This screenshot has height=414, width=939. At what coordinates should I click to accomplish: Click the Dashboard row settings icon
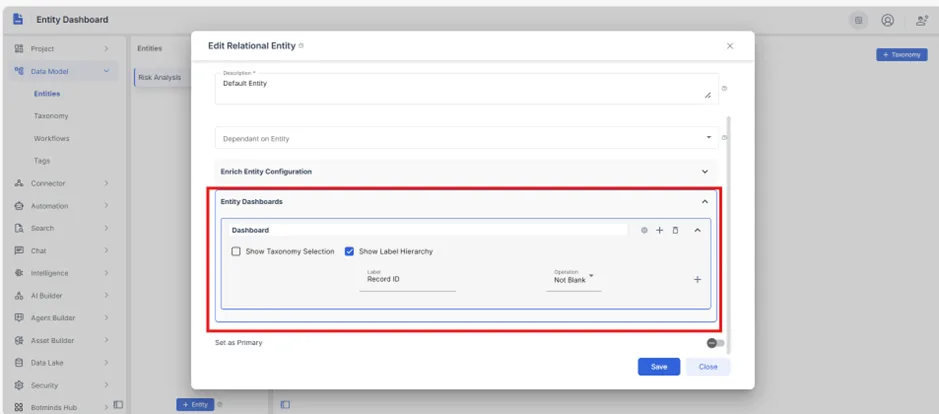pos(644,230)
